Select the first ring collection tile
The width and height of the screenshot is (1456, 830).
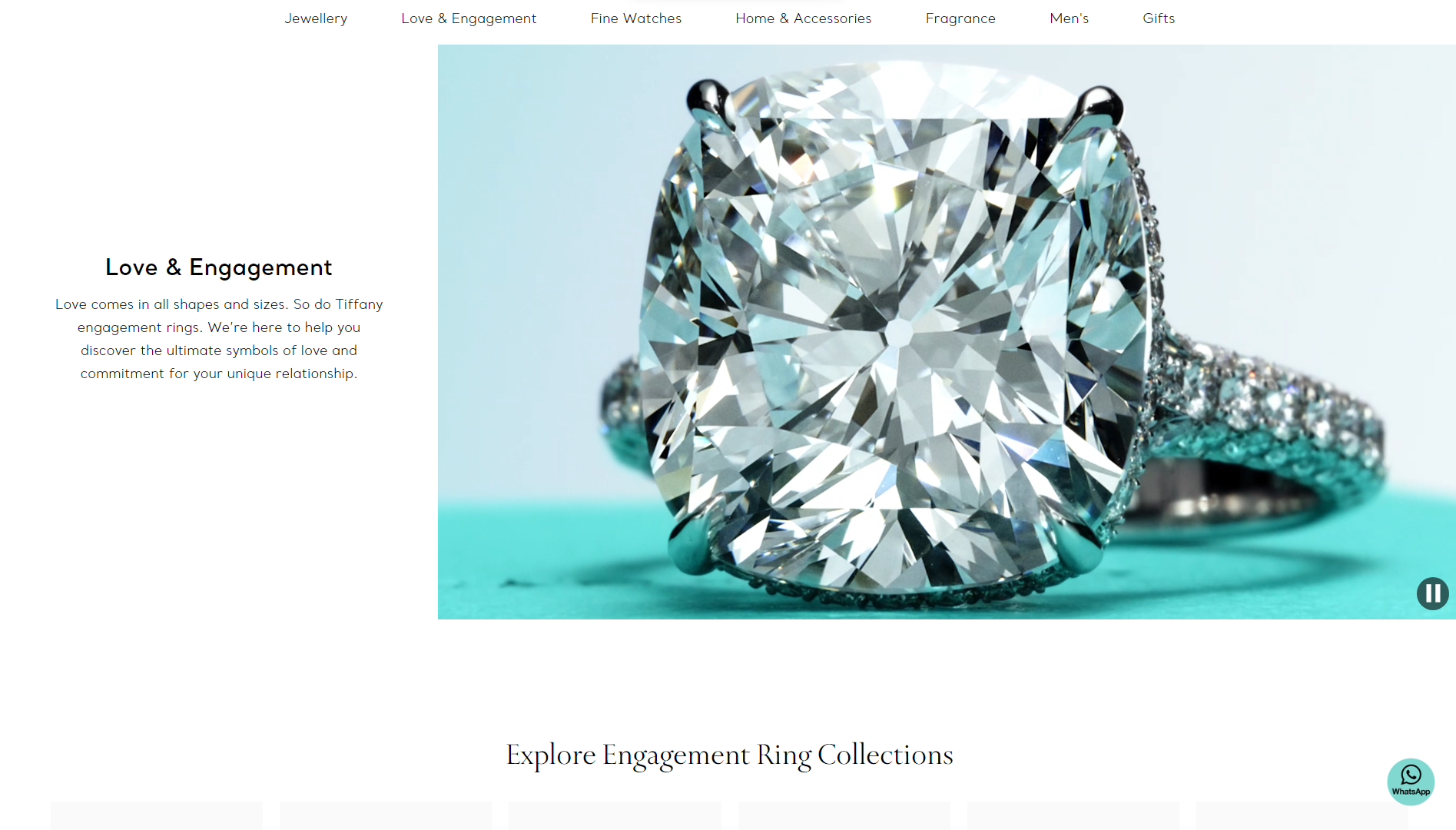(157, 815)
